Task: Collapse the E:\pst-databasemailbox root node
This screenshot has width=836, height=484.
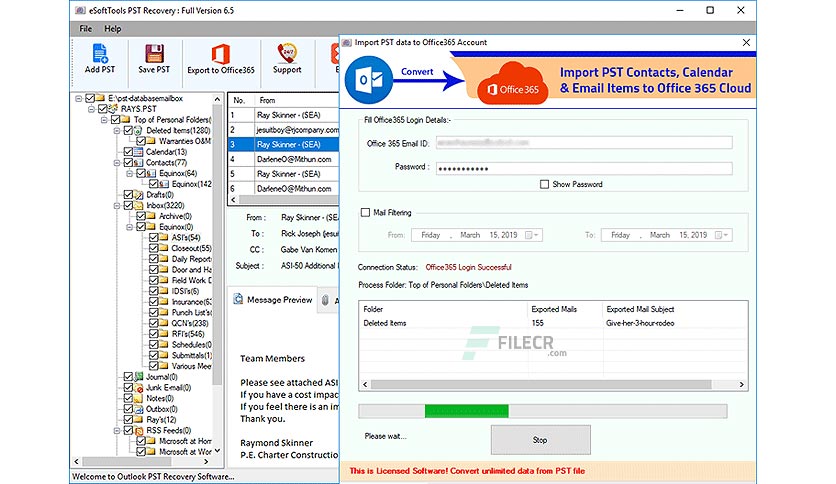Action: click(x=78, y=98)
